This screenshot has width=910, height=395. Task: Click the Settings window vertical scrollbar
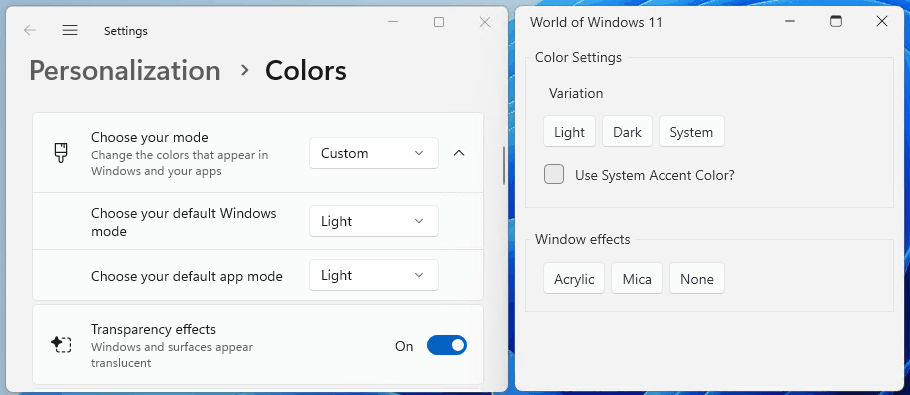503,165
